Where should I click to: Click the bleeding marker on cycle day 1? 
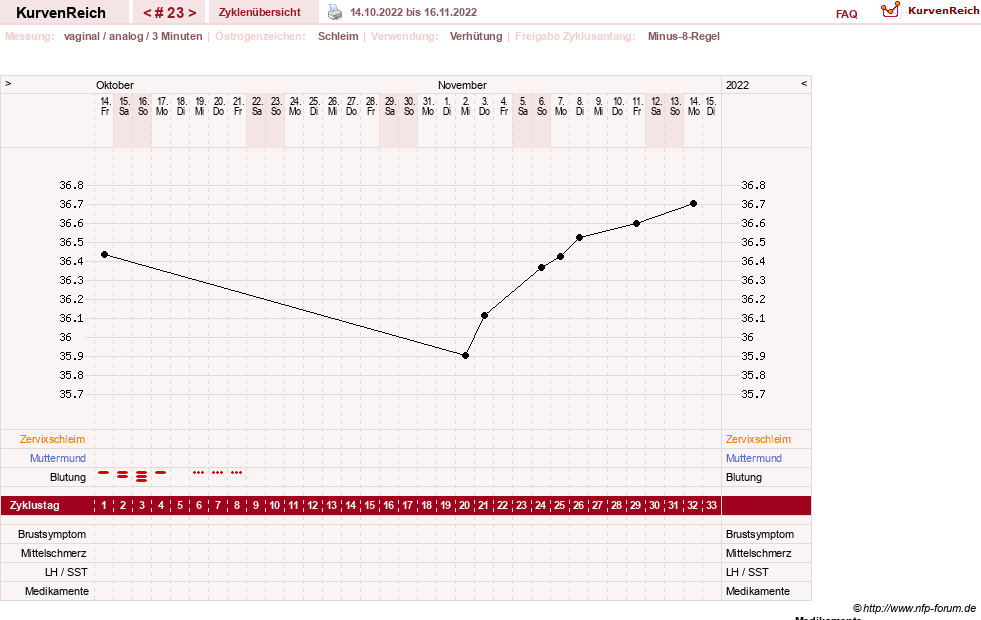104,472
